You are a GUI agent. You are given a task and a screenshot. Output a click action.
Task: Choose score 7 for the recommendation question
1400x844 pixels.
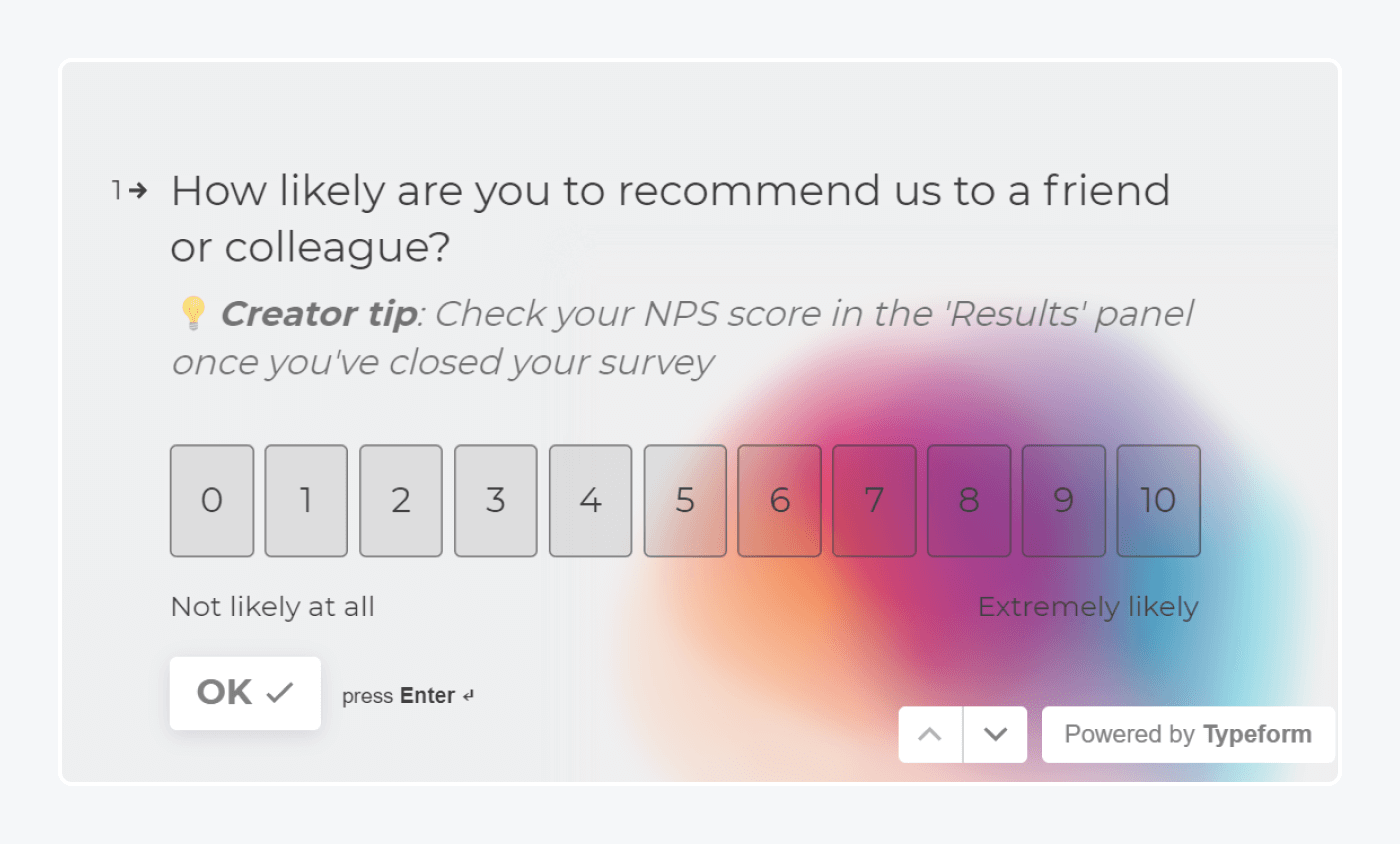[x=874, y=500]
